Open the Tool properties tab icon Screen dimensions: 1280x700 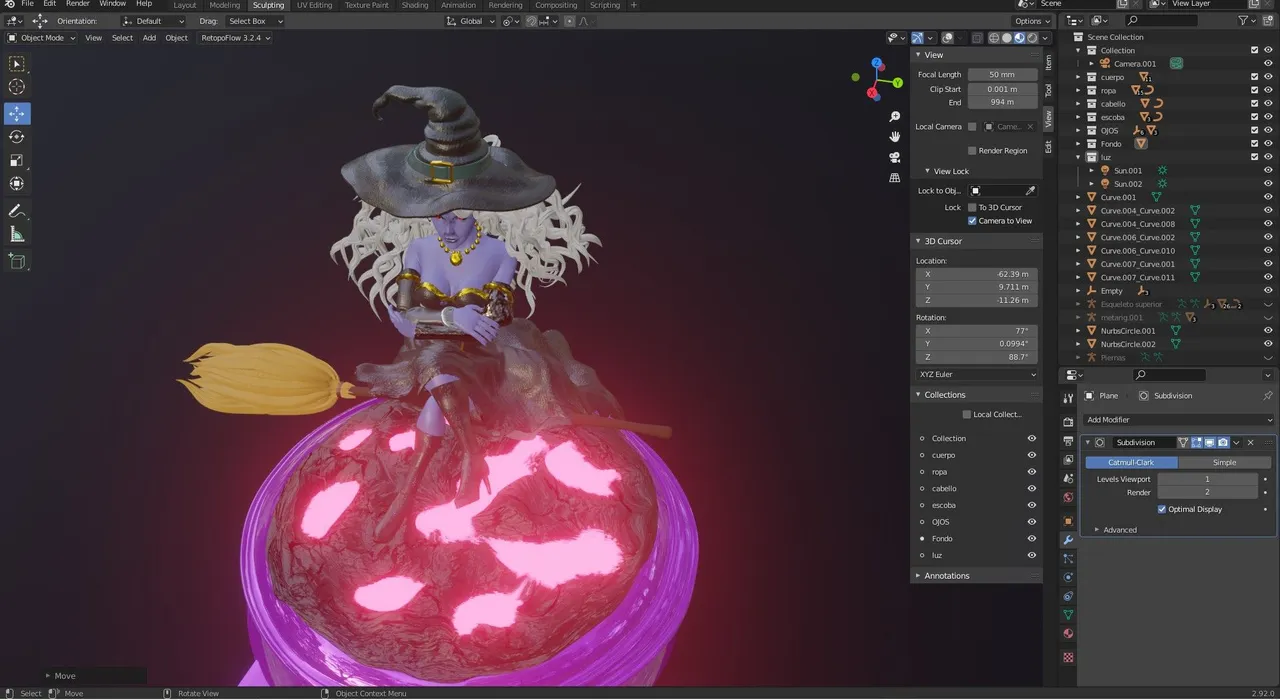pos(1068,398)
